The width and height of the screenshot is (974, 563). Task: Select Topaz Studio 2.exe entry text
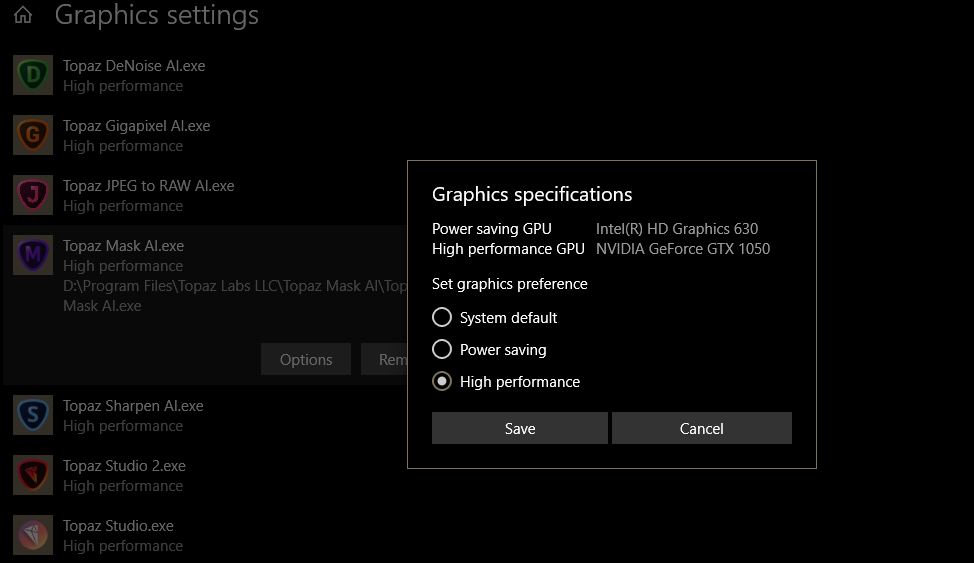tap(124, 465)
